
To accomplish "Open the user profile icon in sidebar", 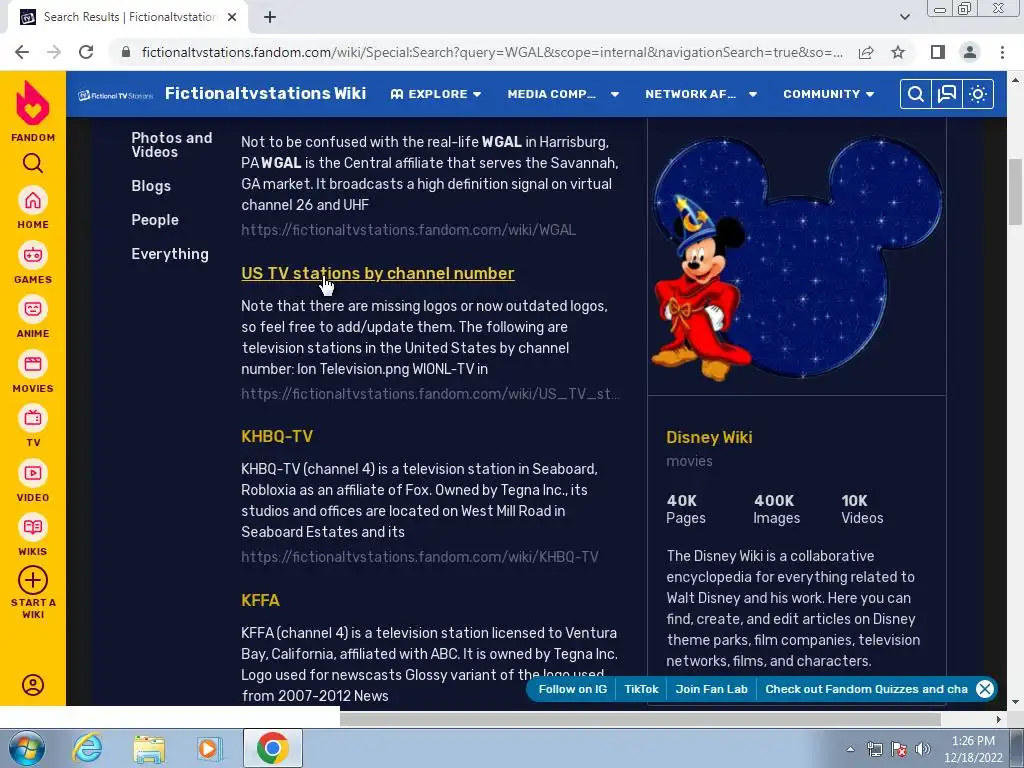I will pyautogui.click(x=33, y=684).
